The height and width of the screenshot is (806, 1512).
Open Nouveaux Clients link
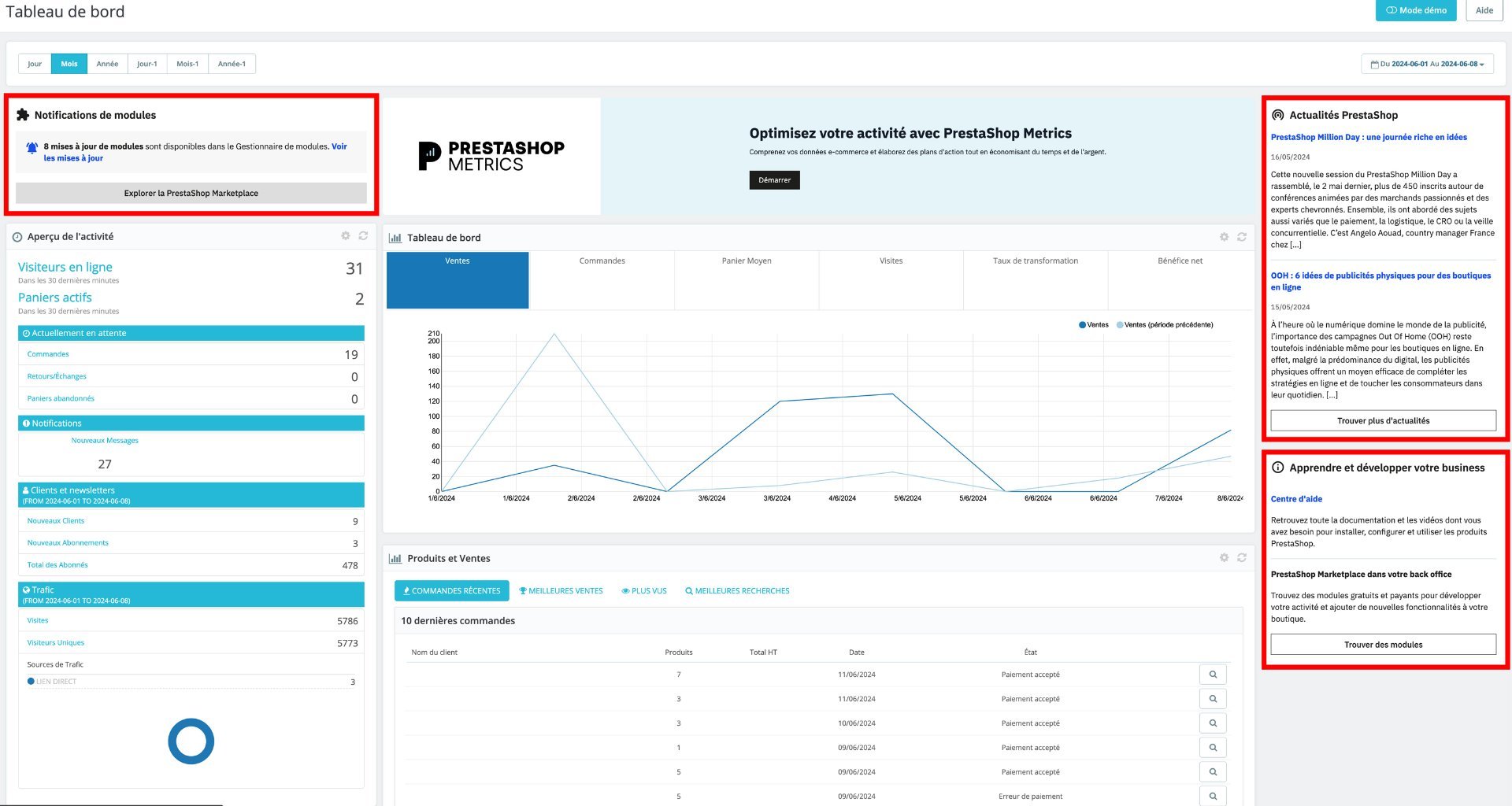(56, 521)
